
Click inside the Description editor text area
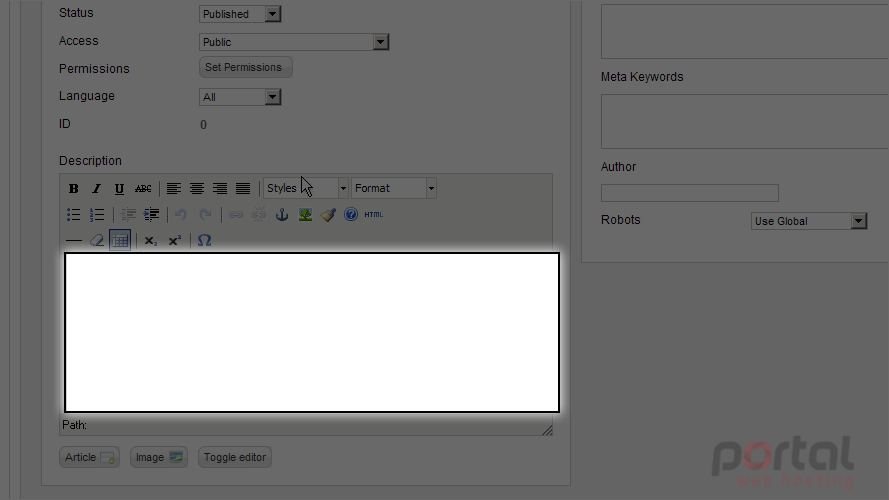tap(312, 333)
